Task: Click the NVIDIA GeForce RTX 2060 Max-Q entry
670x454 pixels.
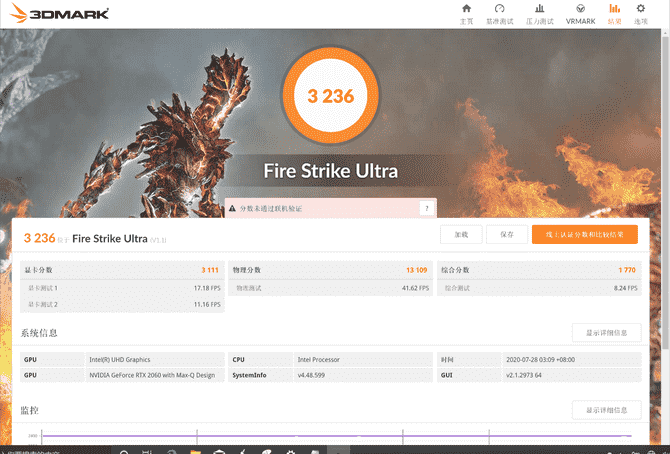Action: [x=152, y=375]
